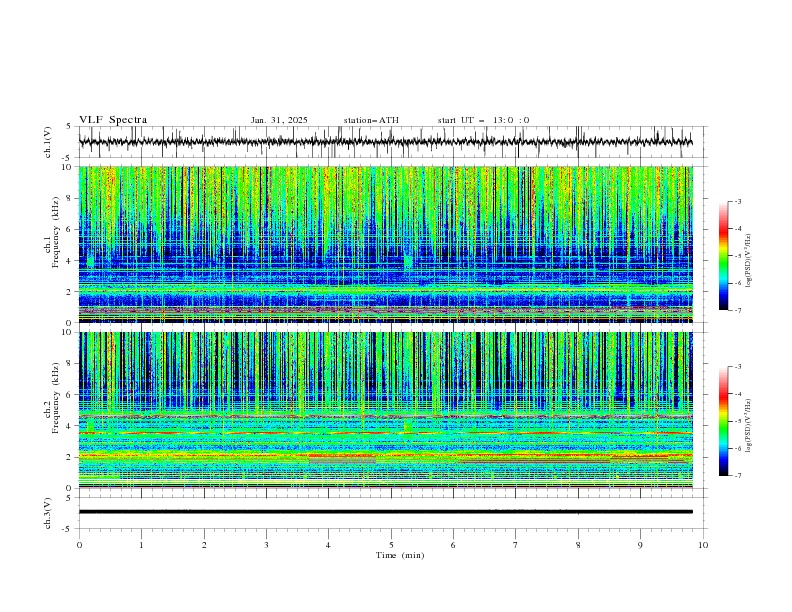This screenshot has width=792, height=612.
Task: Click the ch.1 PSD color bar
Action: (x=724, y=256)
